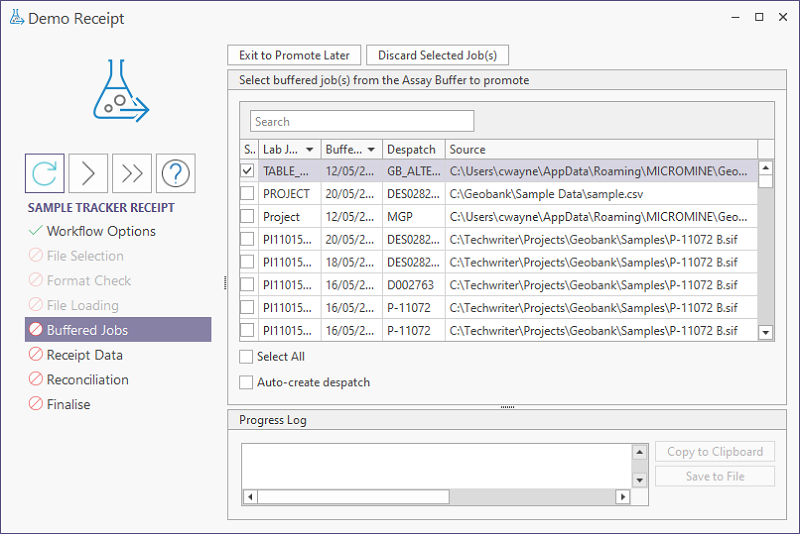Enable the Select All checkbox

click(x=247, y=357)
